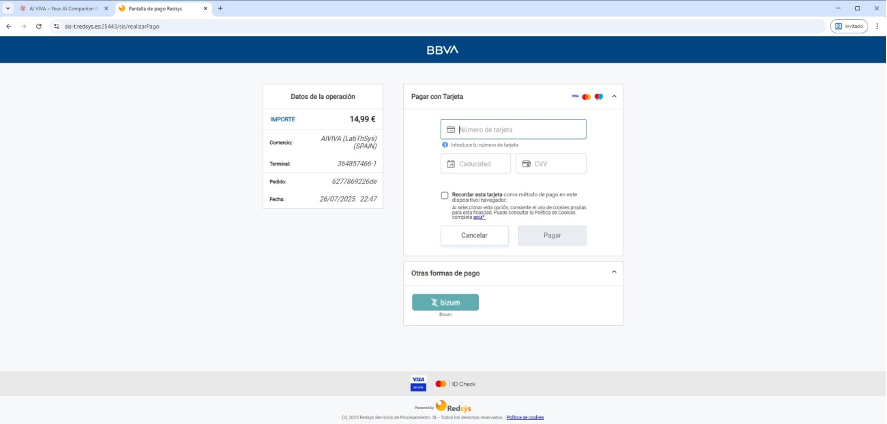Close the AI VIVA tab

pos(106,8)
